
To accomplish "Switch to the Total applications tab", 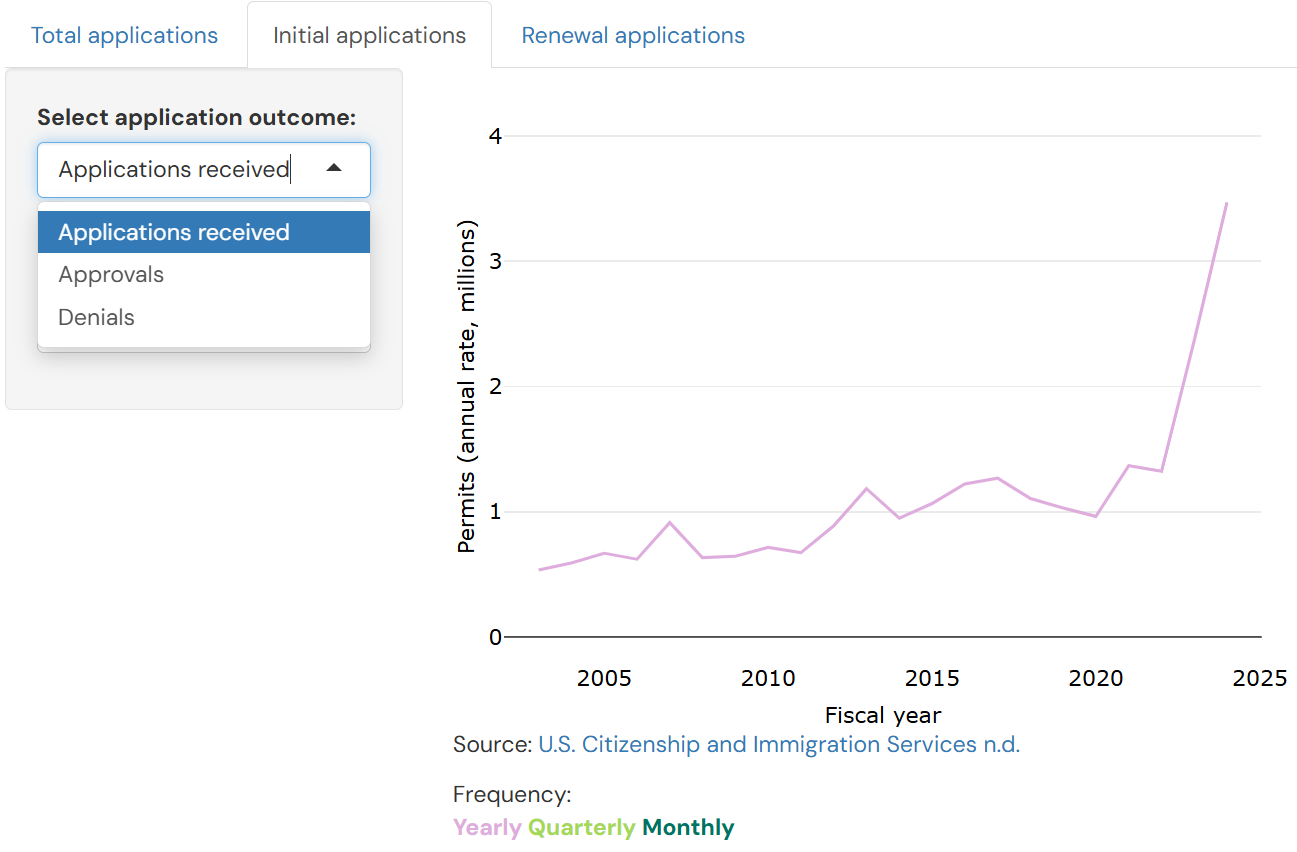I will point(124,36).
